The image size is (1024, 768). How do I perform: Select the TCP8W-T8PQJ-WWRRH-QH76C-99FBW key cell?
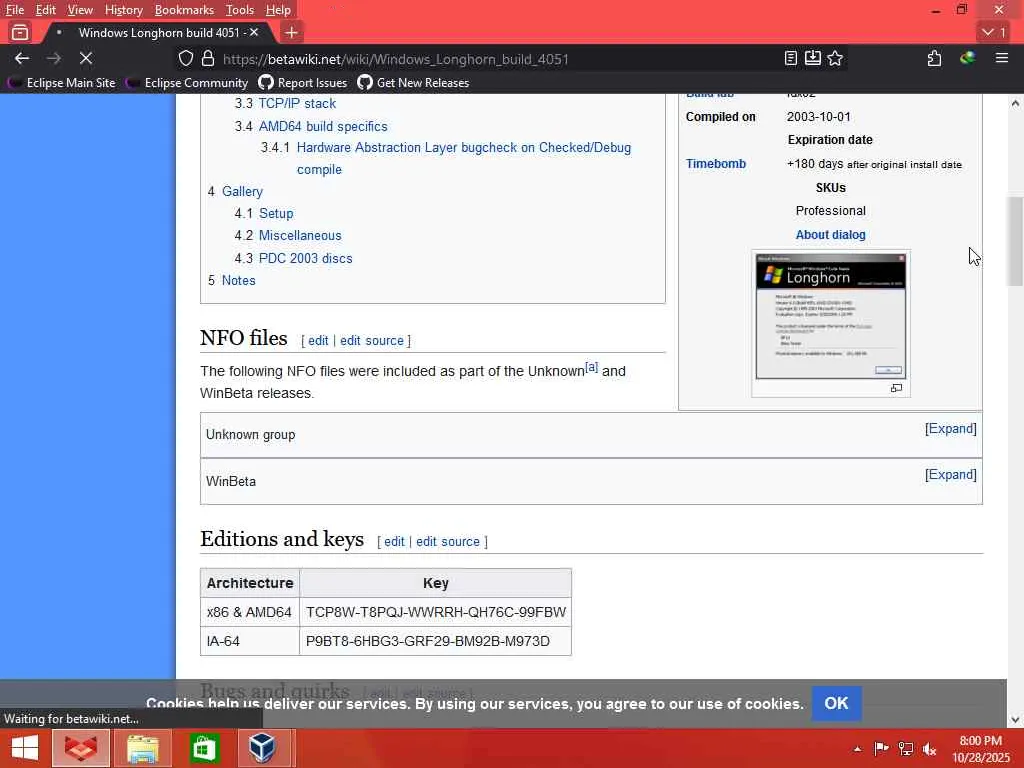(436, 612)
